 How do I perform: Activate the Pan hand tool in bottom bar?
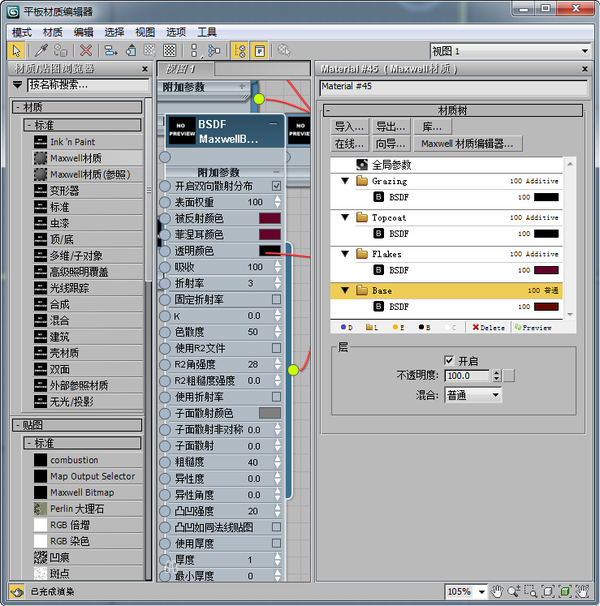[x=497, y=591]
